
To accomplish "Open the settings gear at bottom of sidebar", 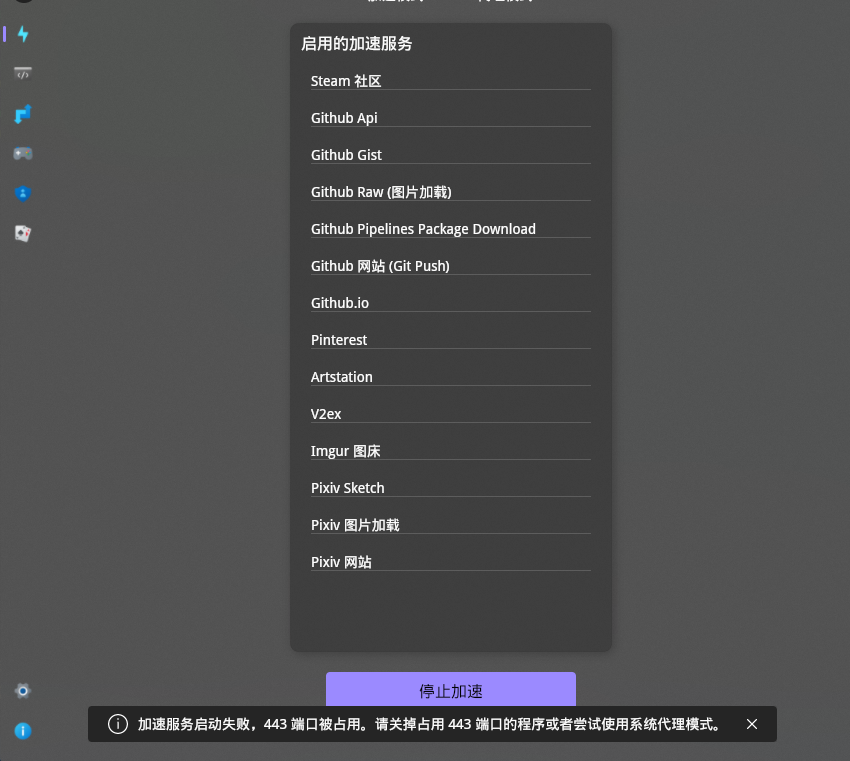I will pyautogui.click(x=22, y=690).
